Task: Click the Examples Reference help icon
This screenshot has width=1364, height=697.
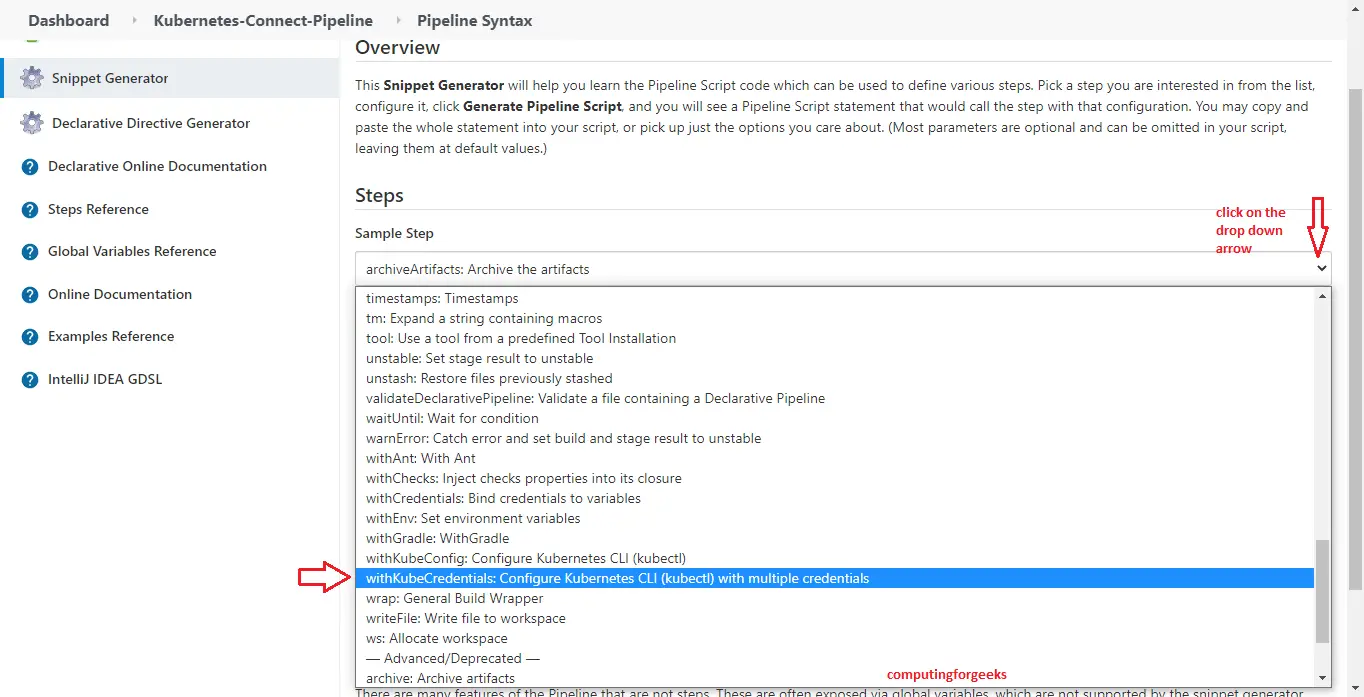Action: point(30,337)
